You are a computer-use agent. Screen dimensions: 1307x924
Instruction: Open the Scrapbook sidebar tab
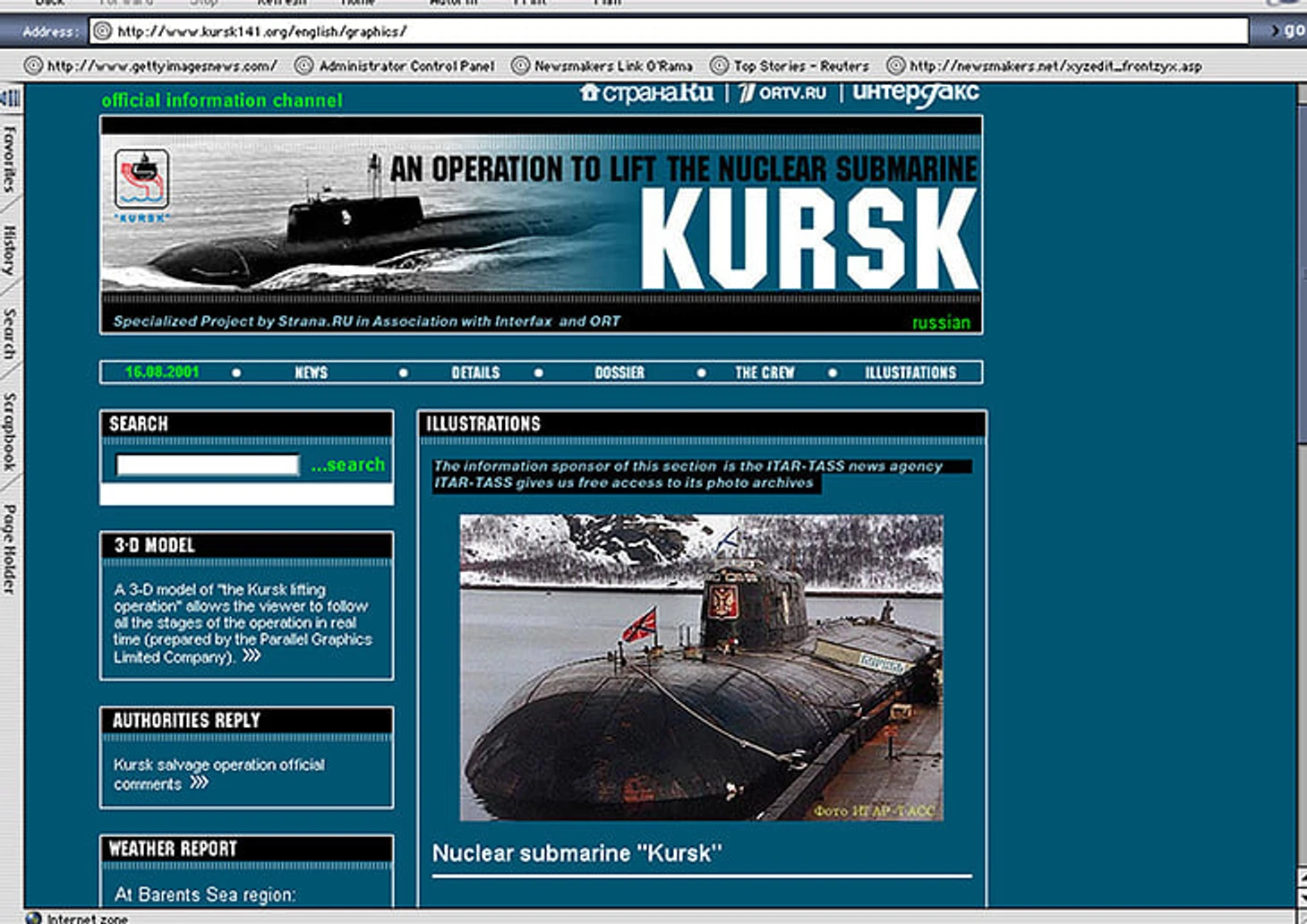coord(10,431)
